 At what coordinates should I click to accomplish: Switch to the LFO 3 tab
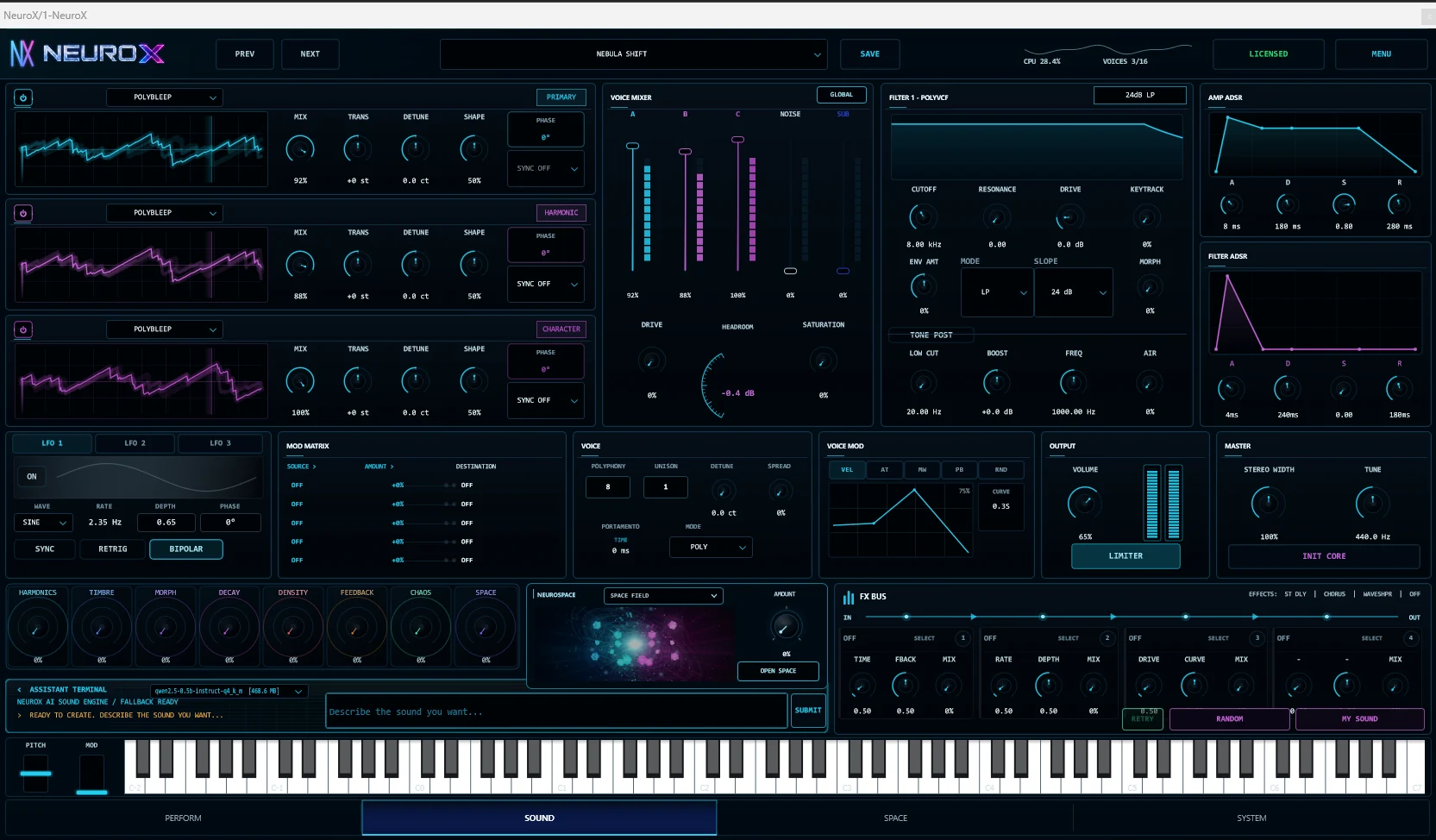pyautogui.click(x=221, y=443)
